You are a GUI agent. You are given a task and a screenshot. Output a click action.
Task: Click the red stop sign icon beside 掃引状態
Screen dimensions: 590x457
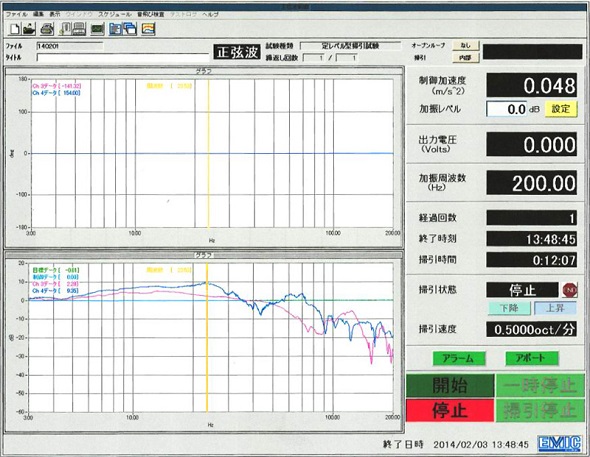[x=570, y=290]
